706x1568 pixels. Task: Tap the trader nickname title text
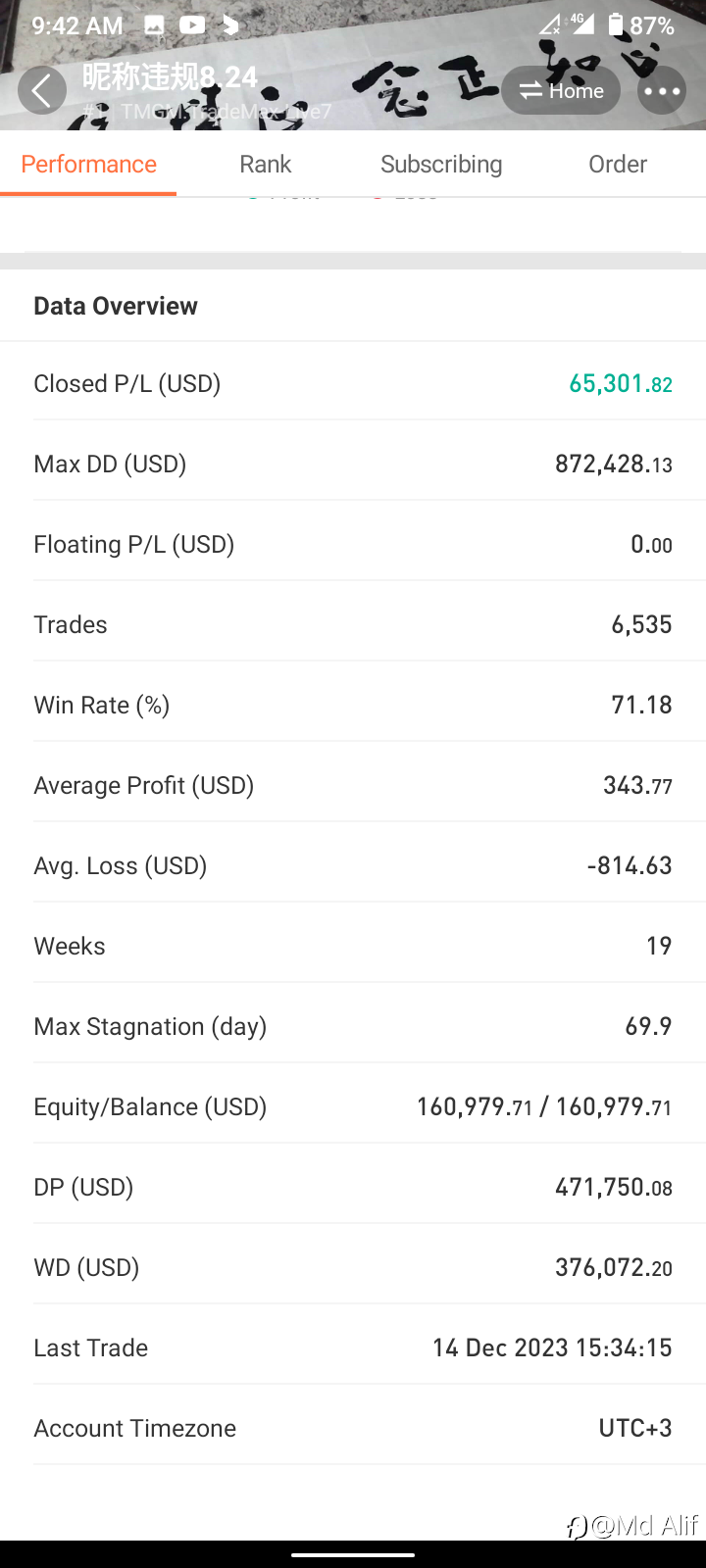[x=170, y=76]
